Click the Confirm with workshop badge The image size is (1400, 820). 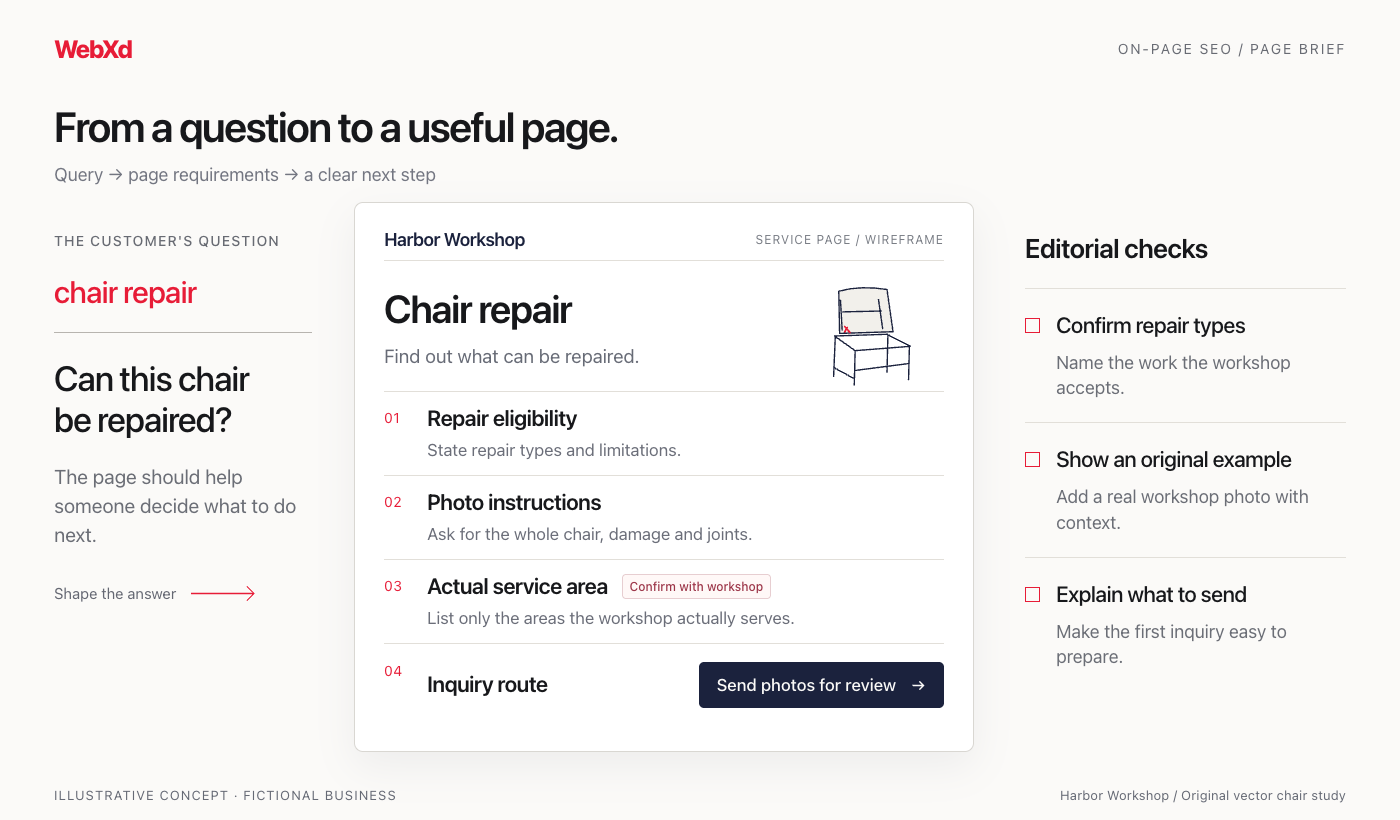[696, 587]
